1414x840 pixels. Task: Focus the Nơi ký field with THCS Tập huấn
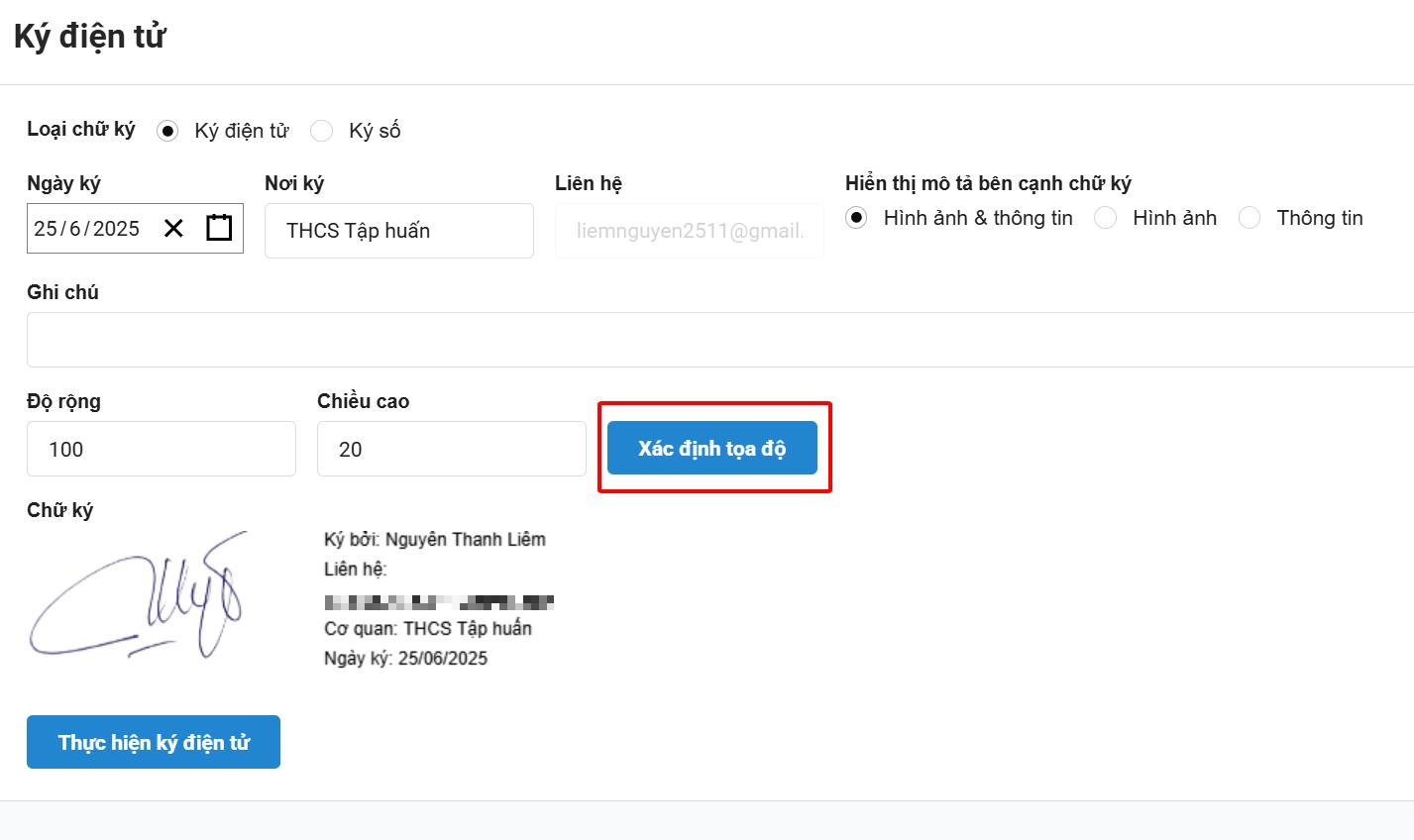(398, 231)
